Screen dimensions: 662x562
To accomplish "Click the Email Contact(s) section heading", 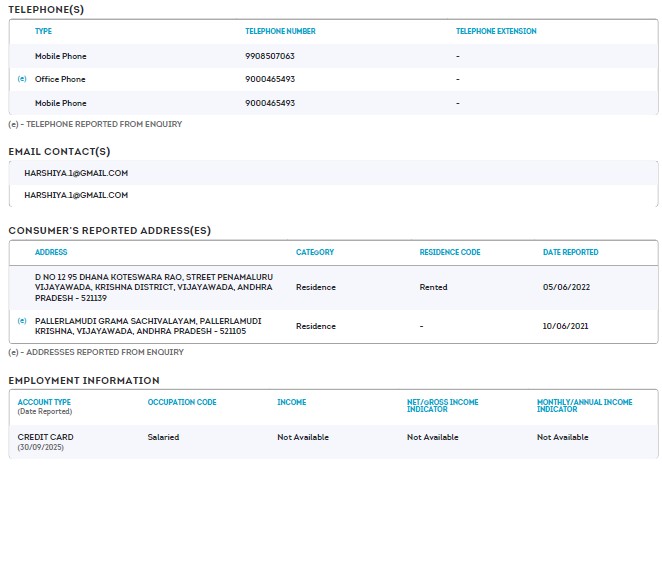I will coord(59,151).
